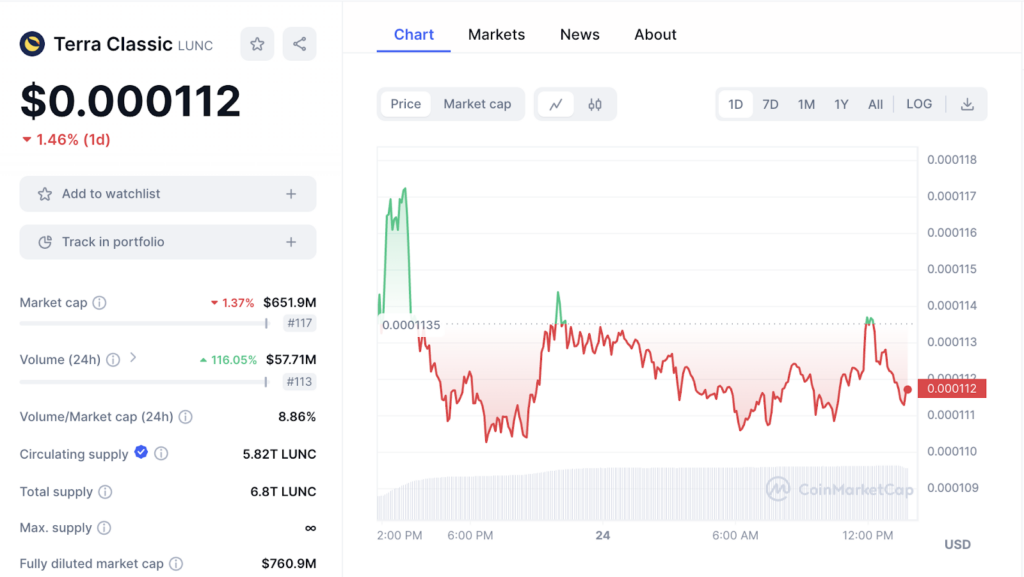Switch to the News tab
Image resolution: width=1024 pixels, height=577 pixels.
[x=579, y=34]
